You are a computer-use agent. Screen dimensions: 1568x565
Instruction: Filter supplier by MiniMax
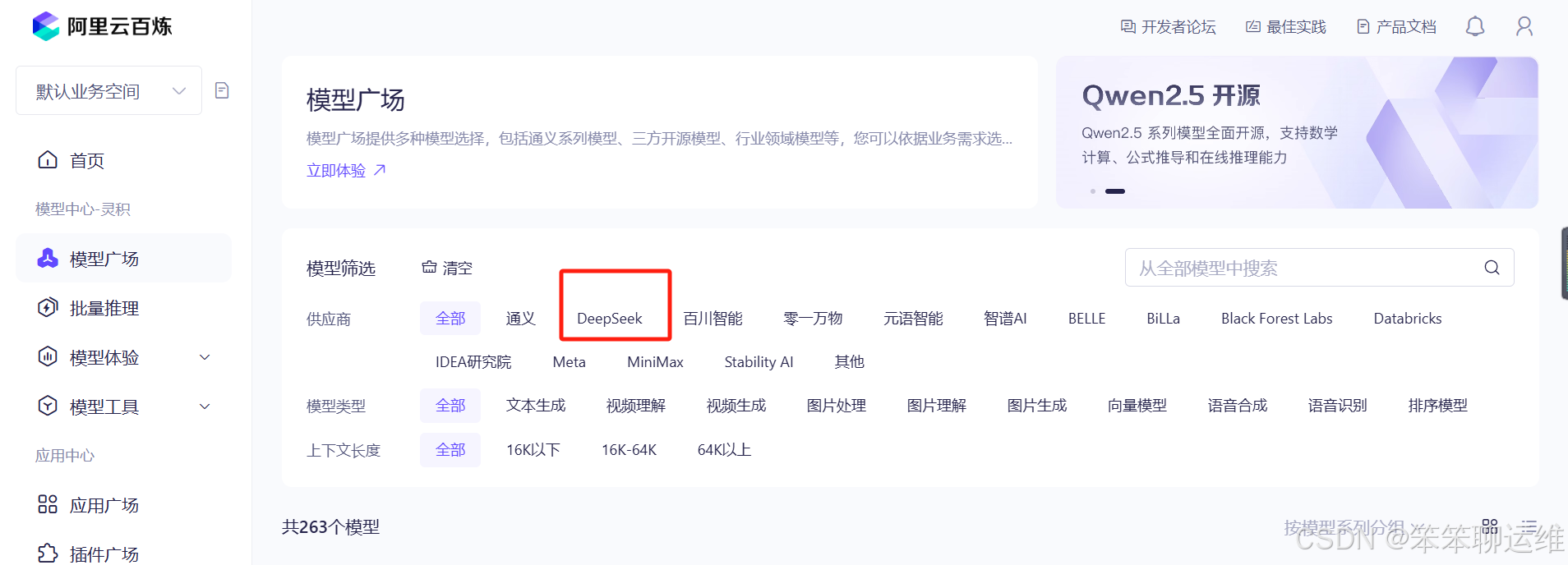point(655,362)
